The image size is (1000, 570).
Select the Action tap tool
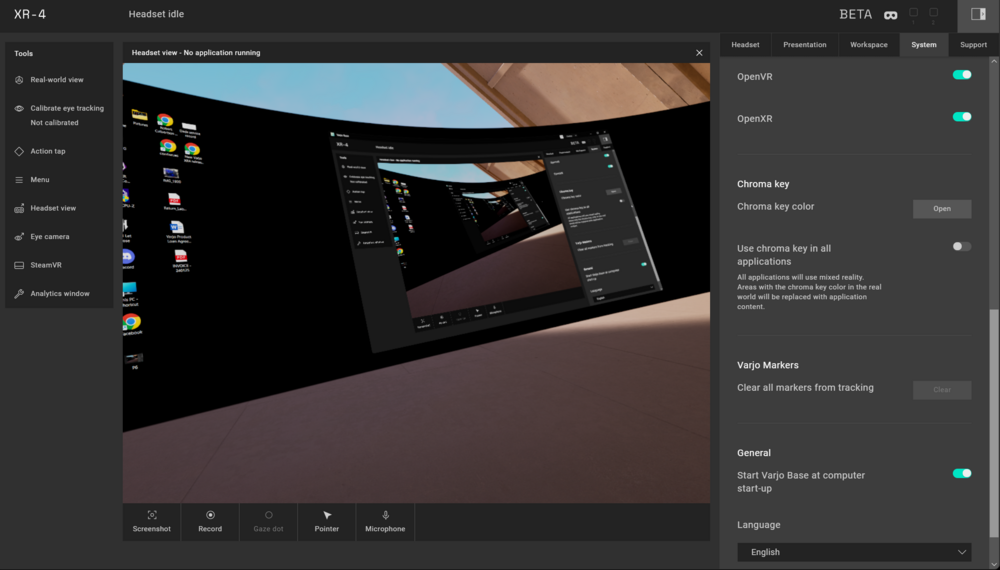47,151
